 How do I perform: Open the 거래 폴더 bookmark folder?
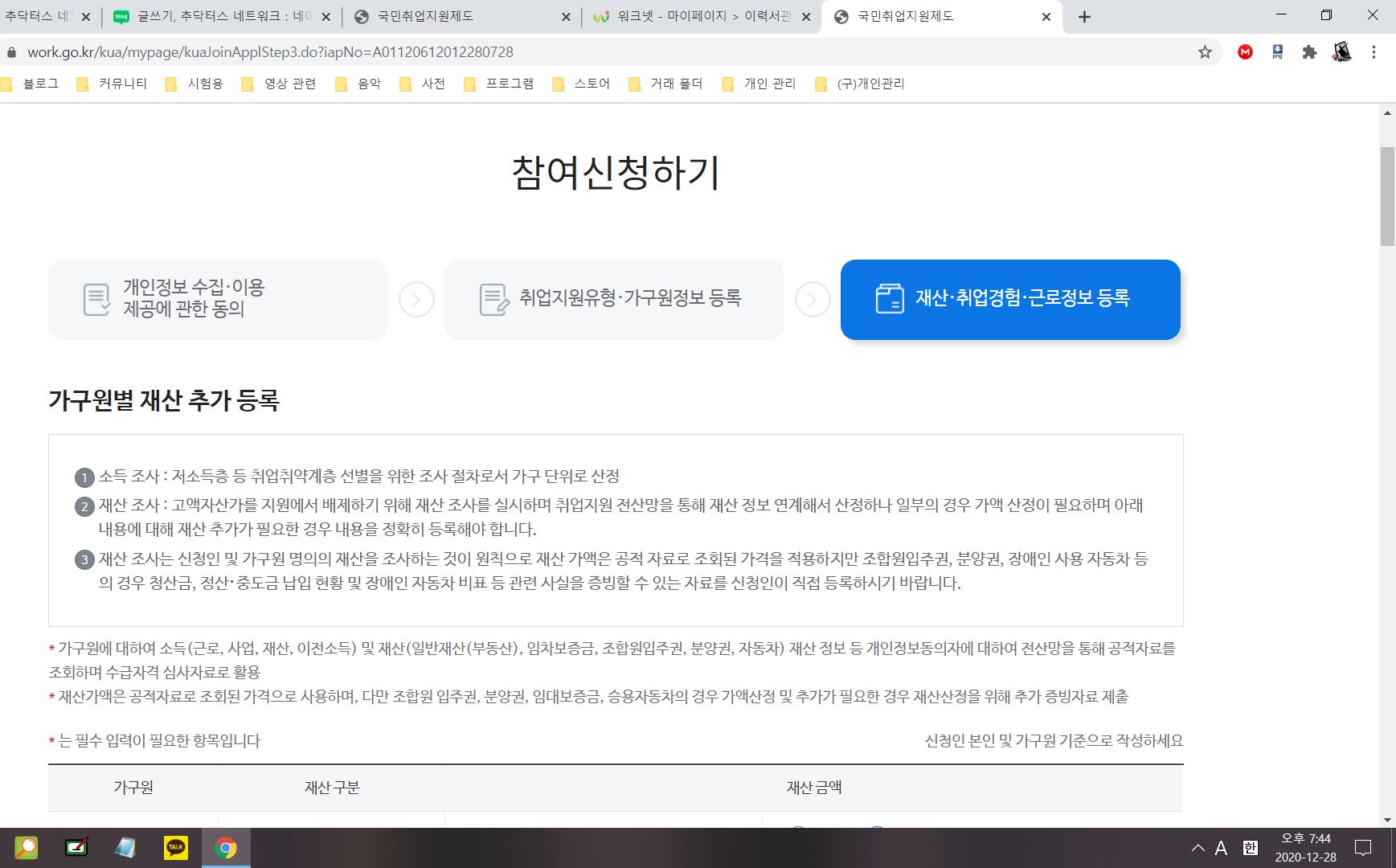pyautogui.click(x=665, y=84)
